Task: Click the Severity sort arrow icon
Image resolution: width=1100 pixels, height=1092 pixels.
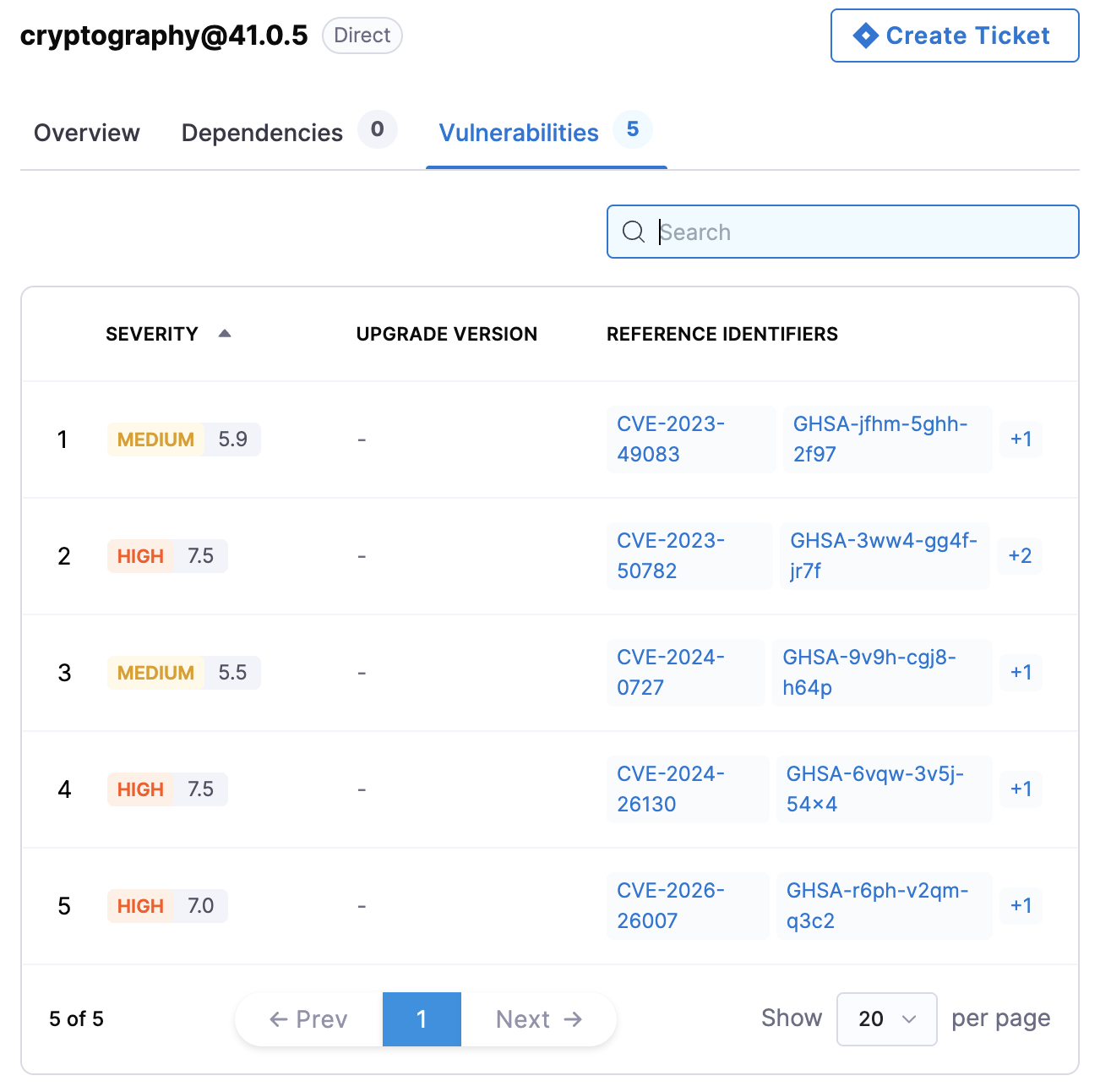Action: pos(225,334)
